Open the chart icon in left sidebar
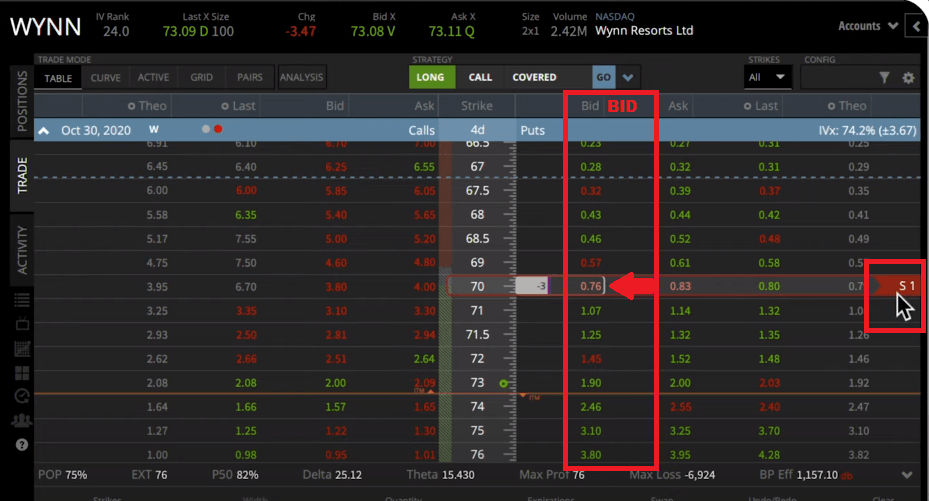Image resolution: width=929 pixels, height=501 pixels. [x=22, y=349]
